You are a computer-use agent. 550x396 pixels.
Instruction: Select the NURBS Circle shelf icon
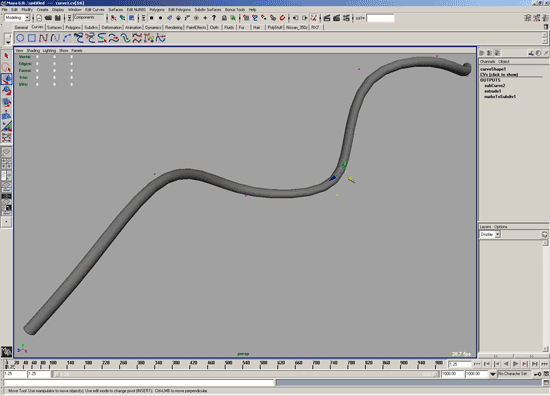click(20, 38)
